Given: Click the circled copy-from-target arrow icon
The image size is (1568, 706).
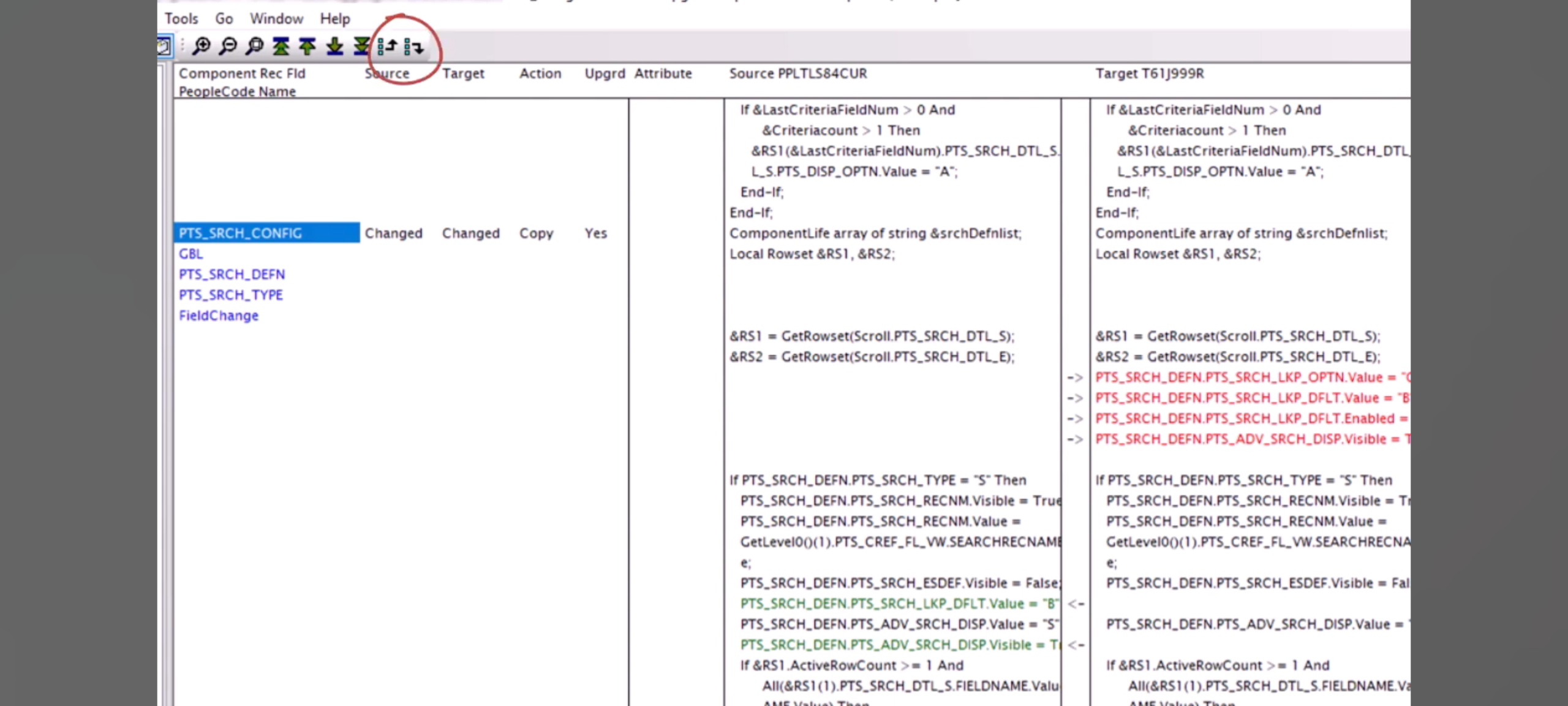Looking at the screenshot, I should point(415,46).
